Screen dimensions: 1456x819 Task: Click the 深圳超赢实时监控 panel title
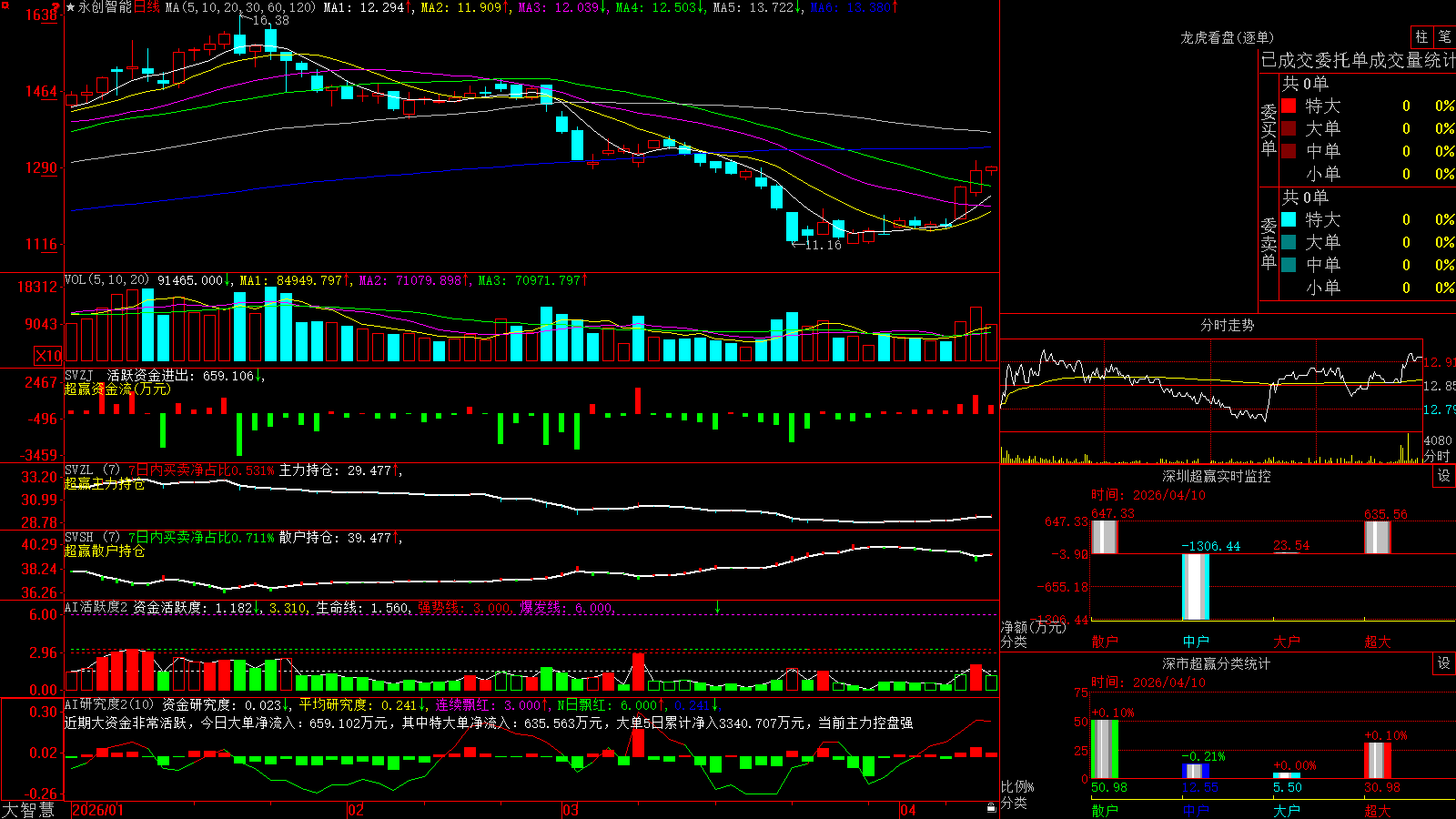[1216, 476]
